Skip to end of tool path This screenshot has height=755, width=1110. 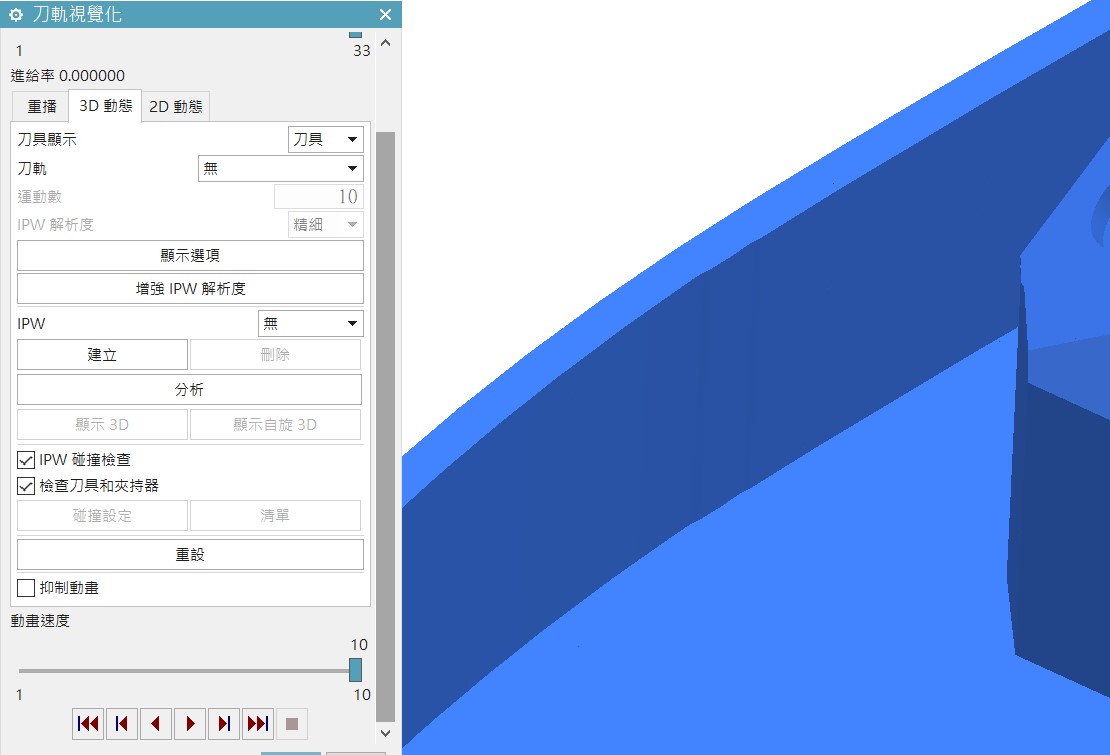click(258, 723)
